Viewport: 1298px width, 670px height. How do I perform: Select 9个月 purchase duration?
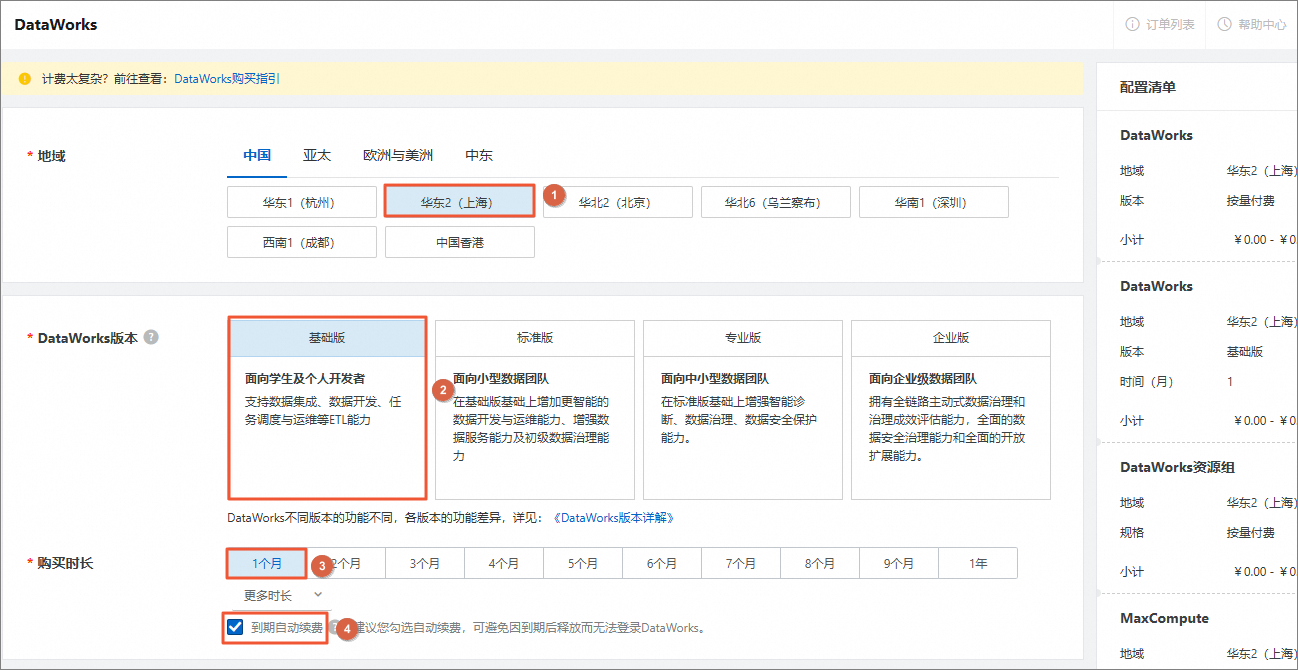[x=899, y=563]
